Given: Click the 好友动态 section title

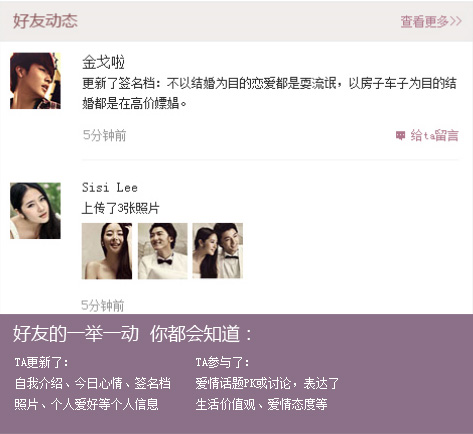Looking at the screenshot, I should [45, 21].
